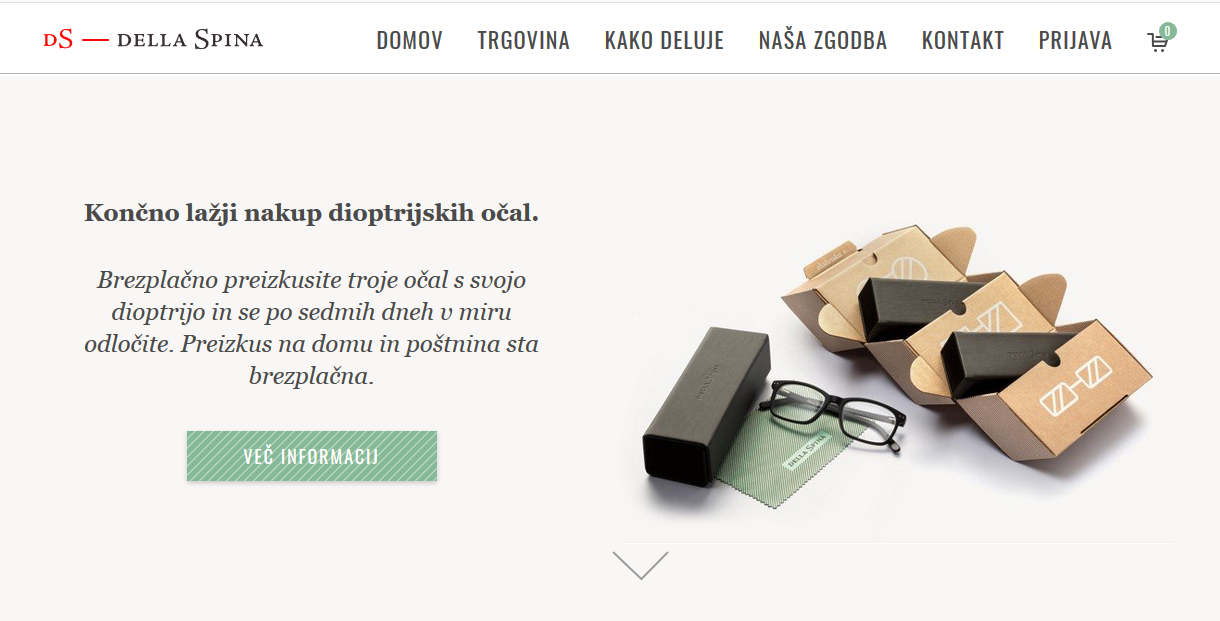Click the down chevron arrow below hero
The height and width of the screenshot is (621, 1220).
[640, 565]
